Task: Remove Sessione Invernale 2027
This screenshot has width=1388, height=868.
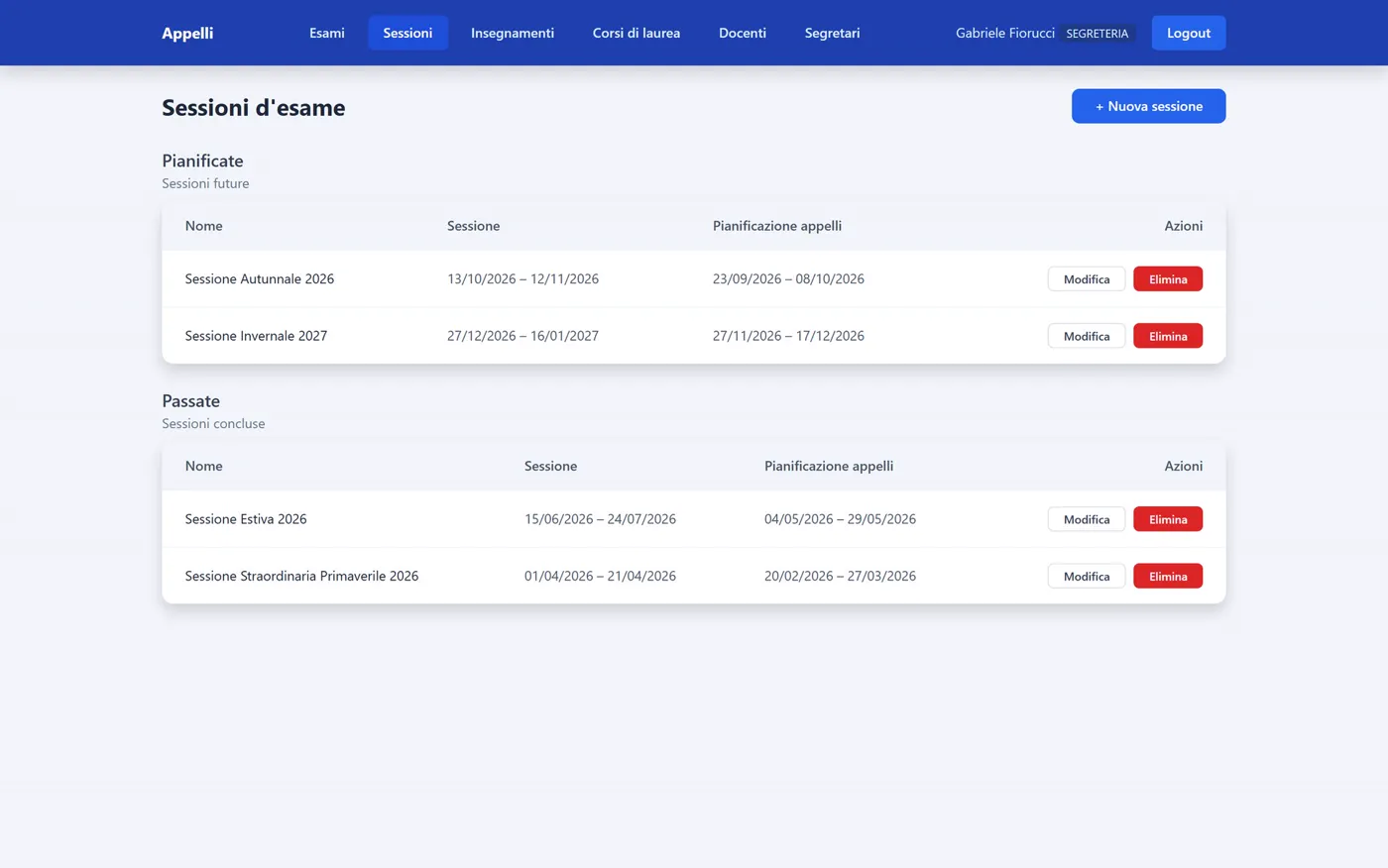Action: (x=1168, y=336)
